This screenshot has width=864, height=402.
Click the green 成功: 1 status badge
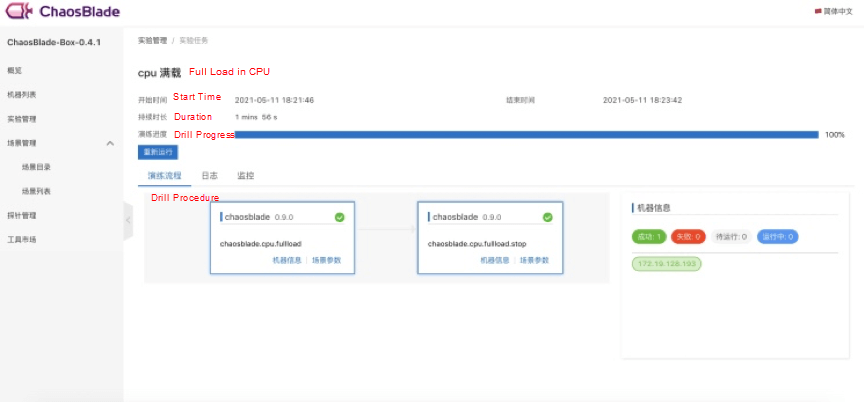[648, 237]
